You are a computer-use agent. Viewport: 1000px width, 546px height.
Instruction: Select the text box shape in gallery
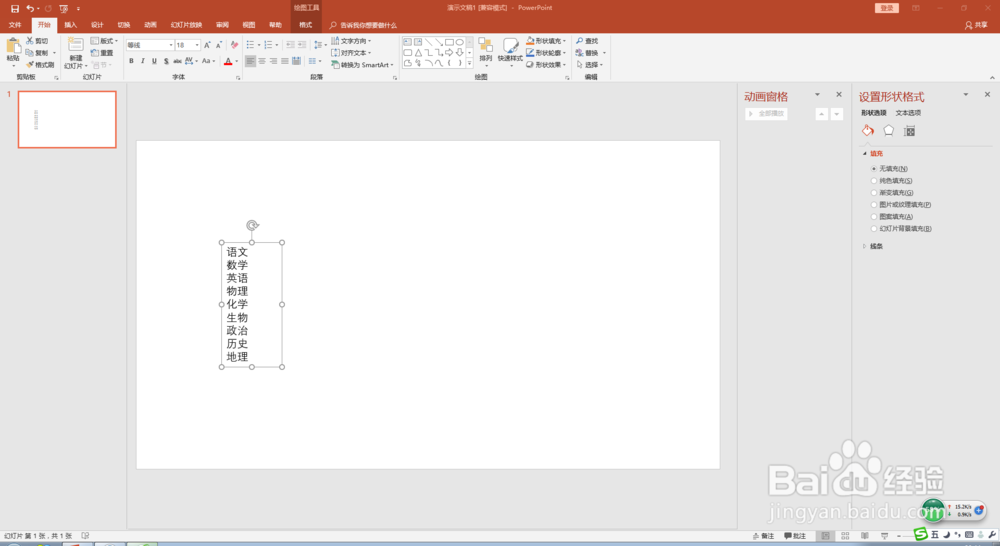pyautogui.click(x=408, y=42)
